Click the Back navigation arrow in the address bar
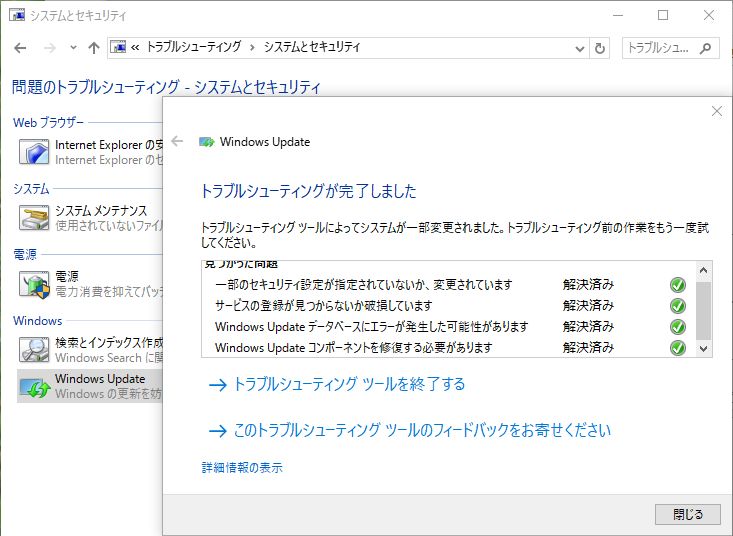 (20, 48)
